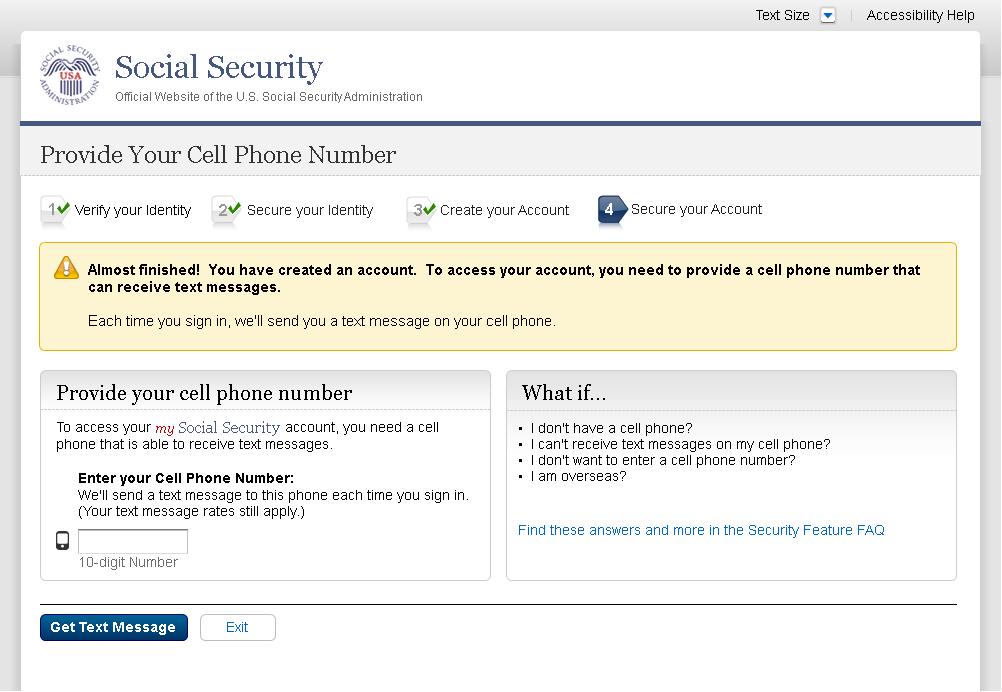Select the Secure your Identity step
The image size is (1002, 692).
click(310, 210)
